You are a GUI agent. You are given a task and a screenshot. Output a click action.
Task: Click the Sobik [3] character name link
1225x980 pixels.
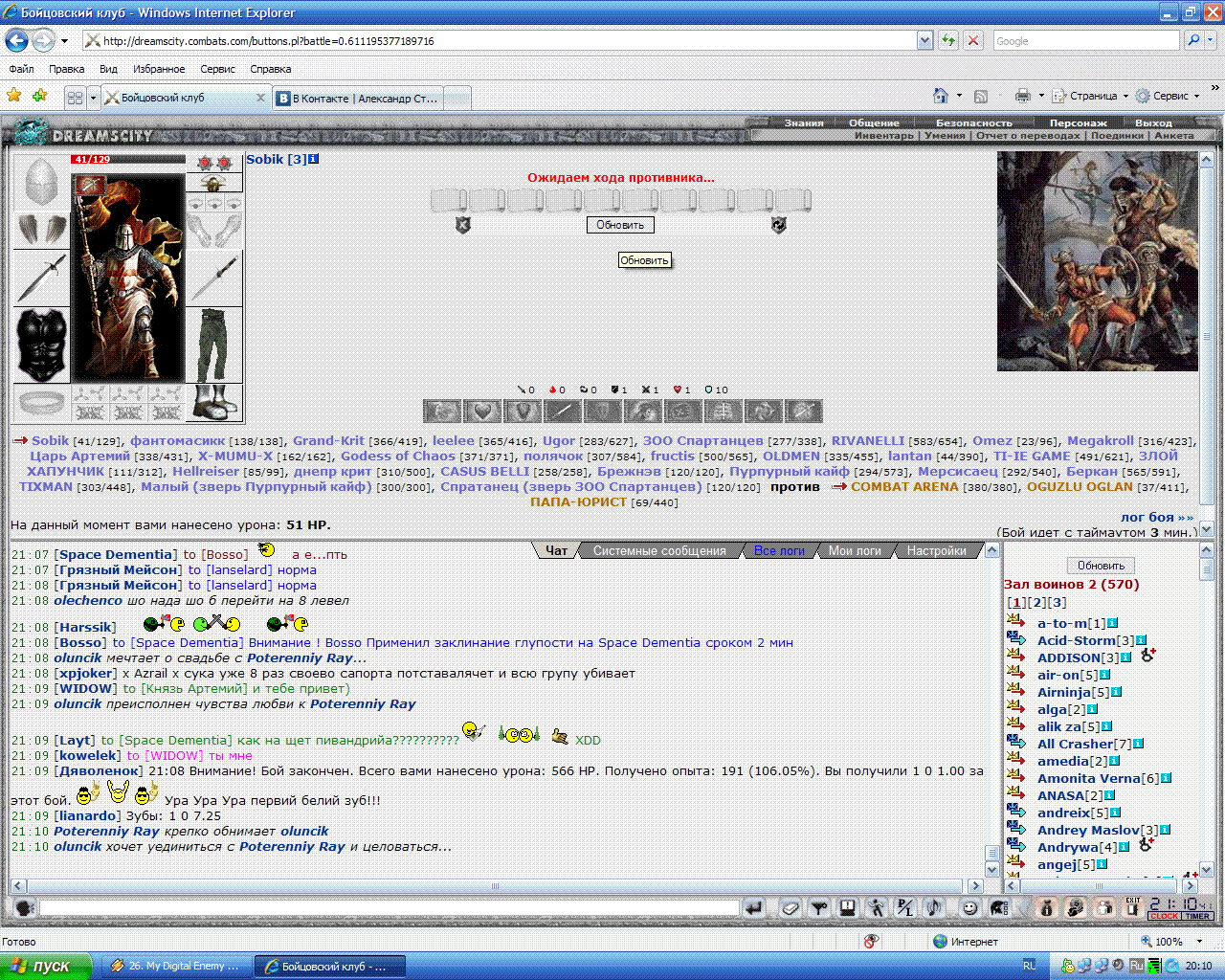[277, 159]
